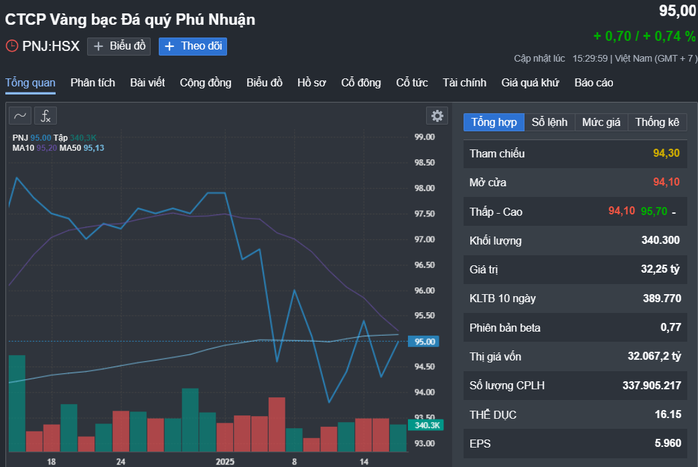Image resolution: width=698 pixels, height=467 pixels.
Task: Click the PNJ:HSX ticker symbol
Action: (51, 46)
